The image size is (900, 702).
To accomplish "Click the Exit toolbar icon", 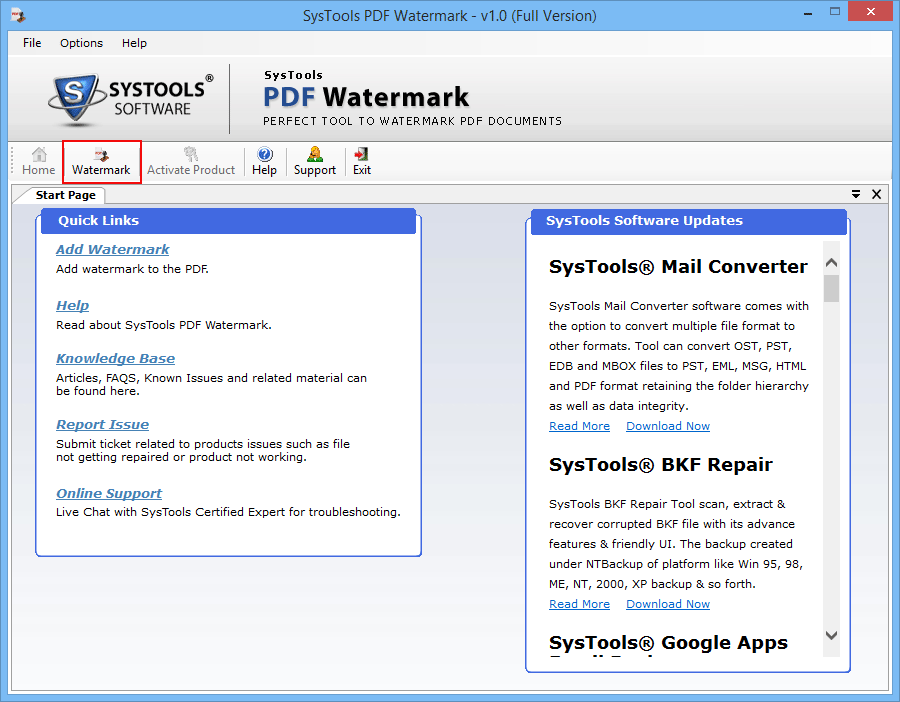I will point(362,162).
